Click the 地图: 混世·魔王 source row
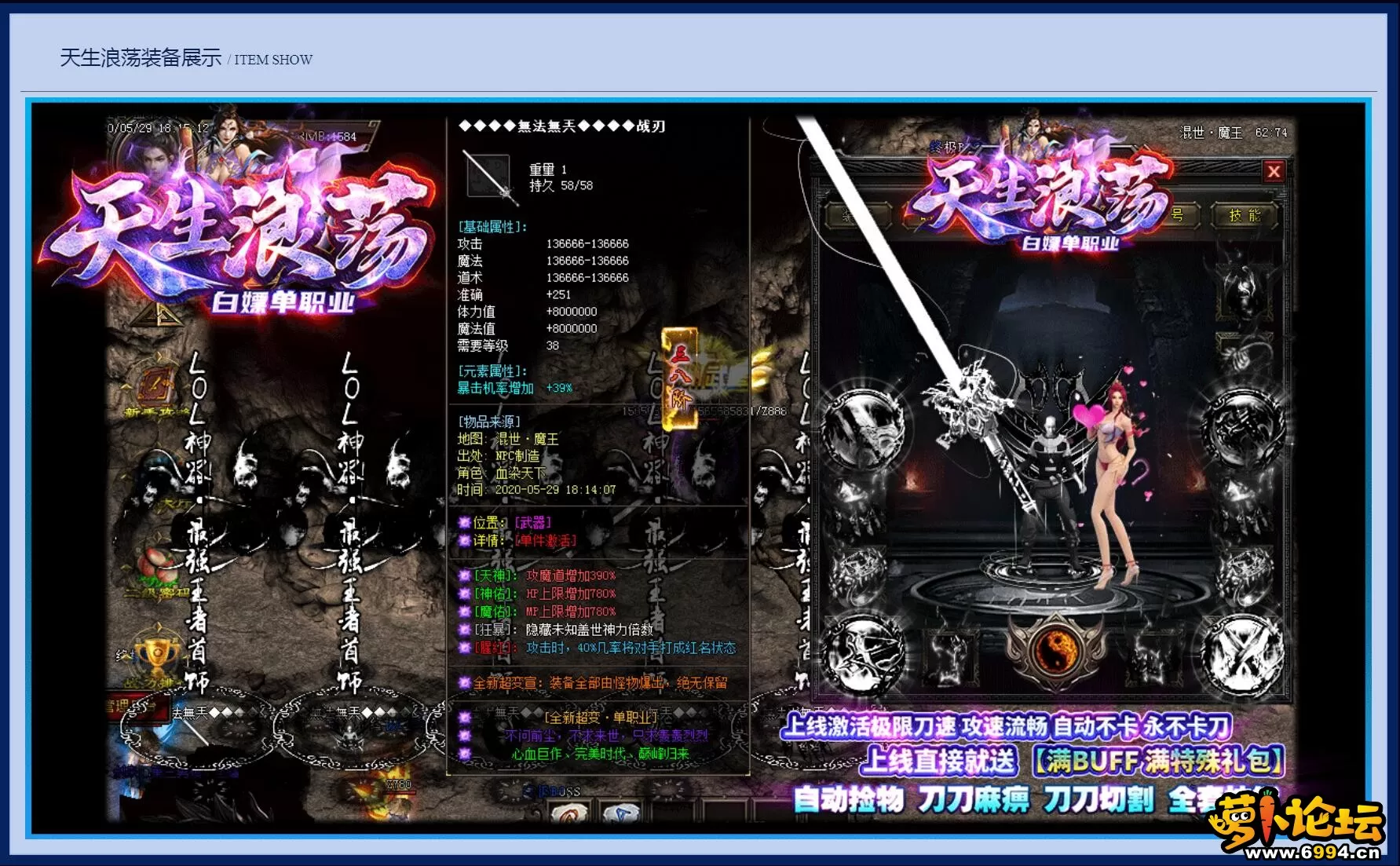 [x=508, y=439]
